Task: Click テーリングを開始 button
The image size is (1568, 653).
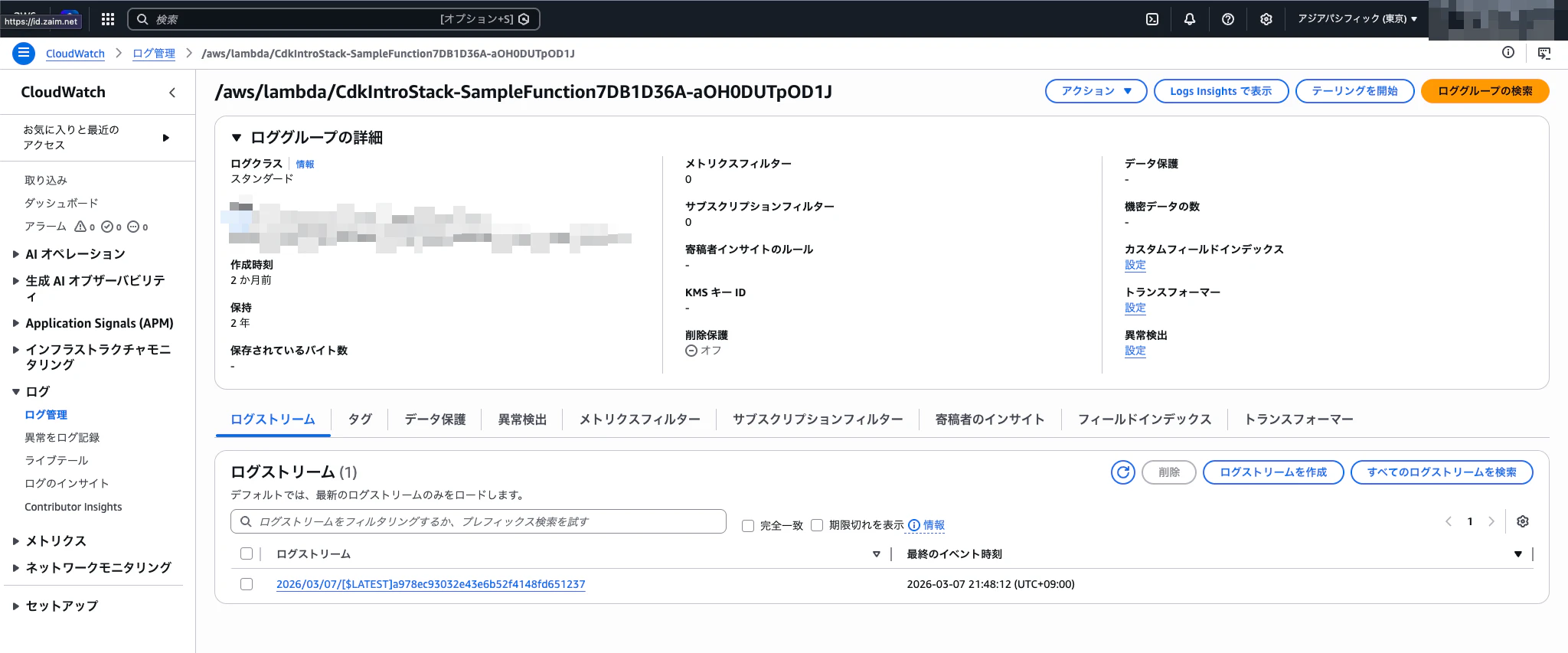Action: pyautogui.click(x=1354, y=91)
